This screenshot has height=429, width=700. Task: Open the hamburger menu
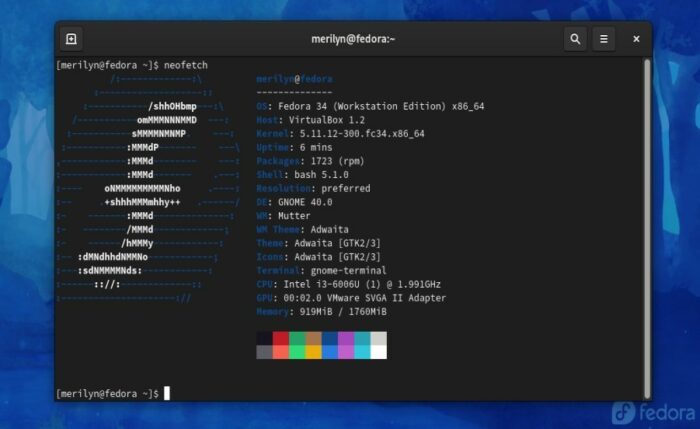[x=604, y=39]
